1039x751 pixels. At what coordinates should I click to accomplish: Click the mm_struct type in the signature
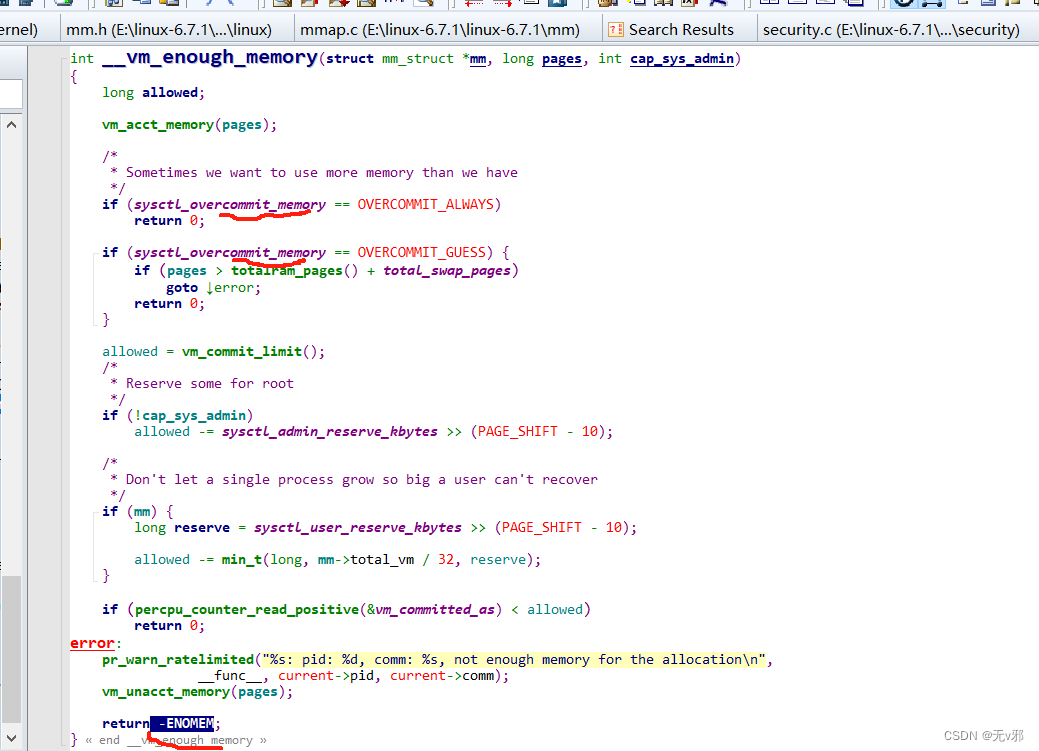tap(417, 59)
